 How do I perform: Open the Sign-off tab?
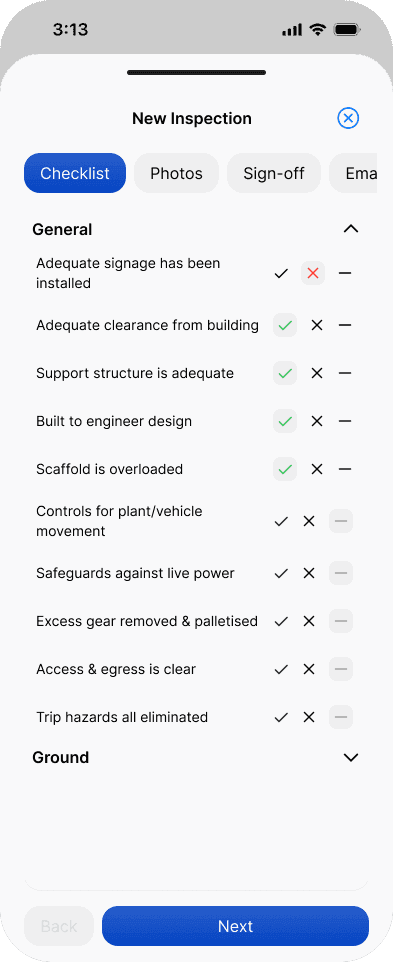click(x=274, y=173)
